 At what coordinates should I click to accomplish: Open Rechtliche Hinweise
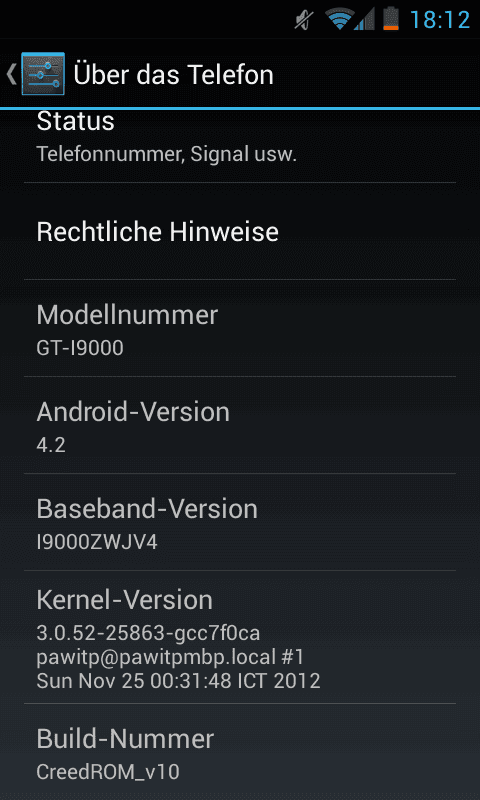pyautogui.click(x=240, y=231)
